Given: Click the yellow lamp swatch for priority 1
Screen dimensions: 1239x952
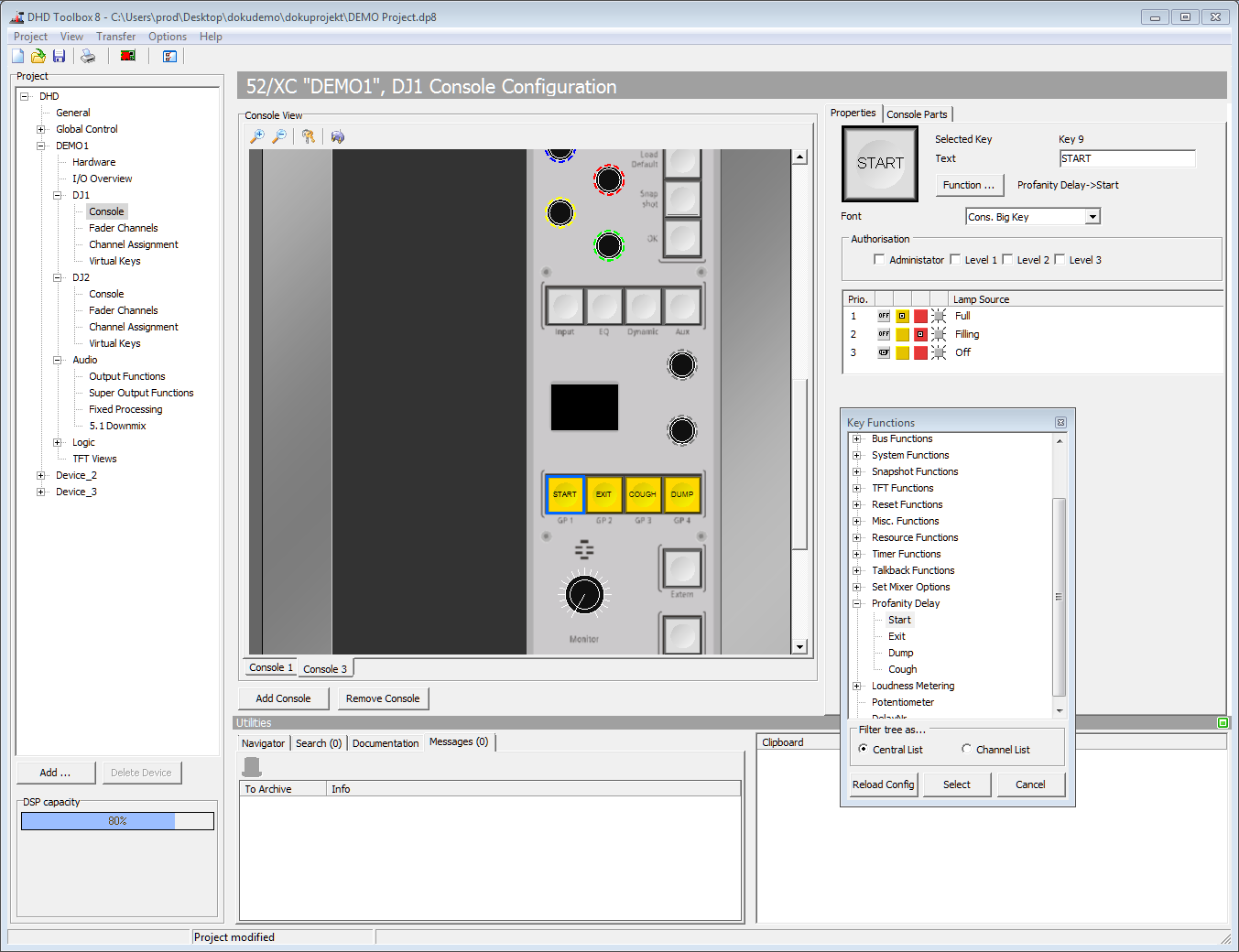Looking at the screenshot, I should click(x=902, y=316).
